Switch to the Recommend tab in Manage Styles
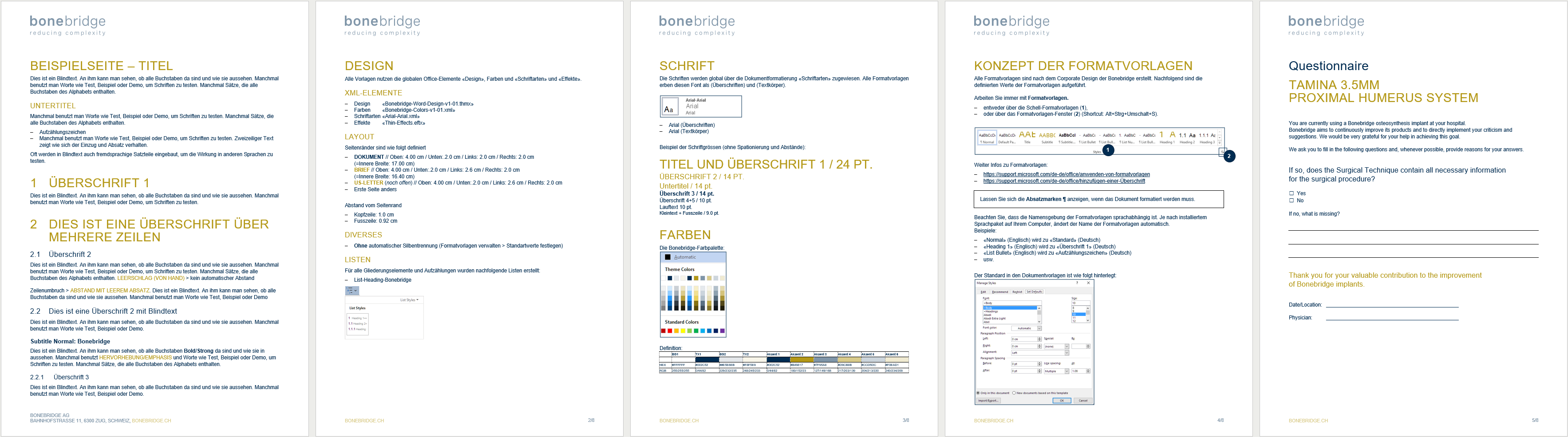Image resolution: width=1568 pixels, height=437 pixels. (x=999, y=291)
